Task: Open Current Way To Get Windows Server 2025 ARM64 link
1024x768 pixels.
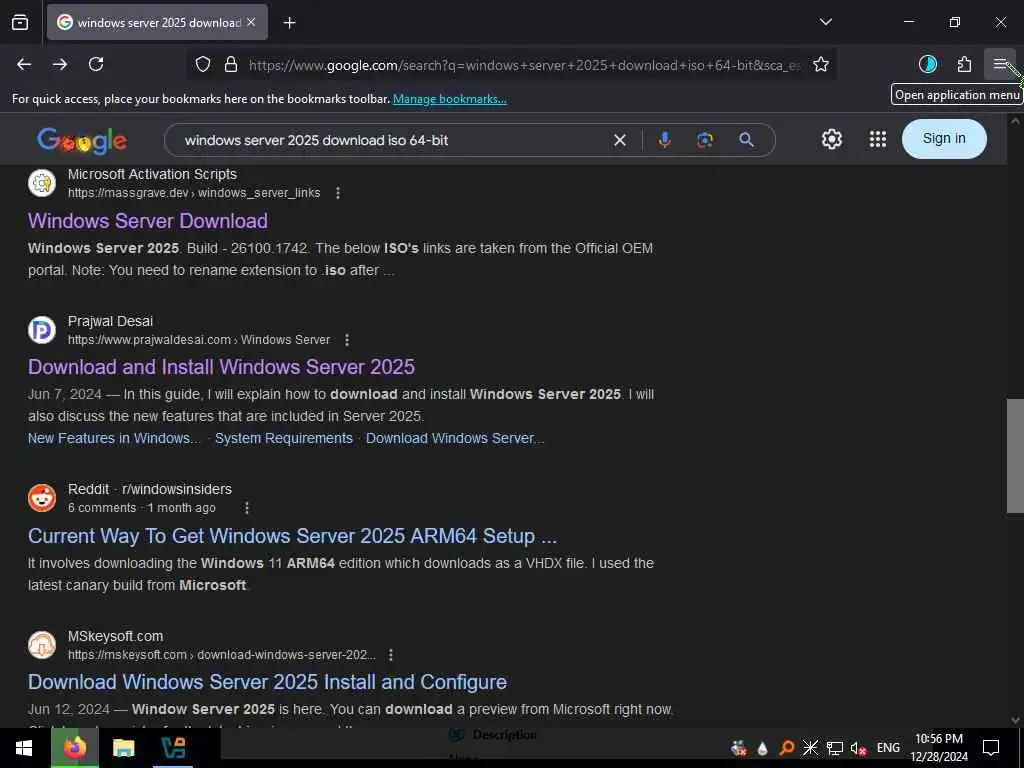Action: 292,536
